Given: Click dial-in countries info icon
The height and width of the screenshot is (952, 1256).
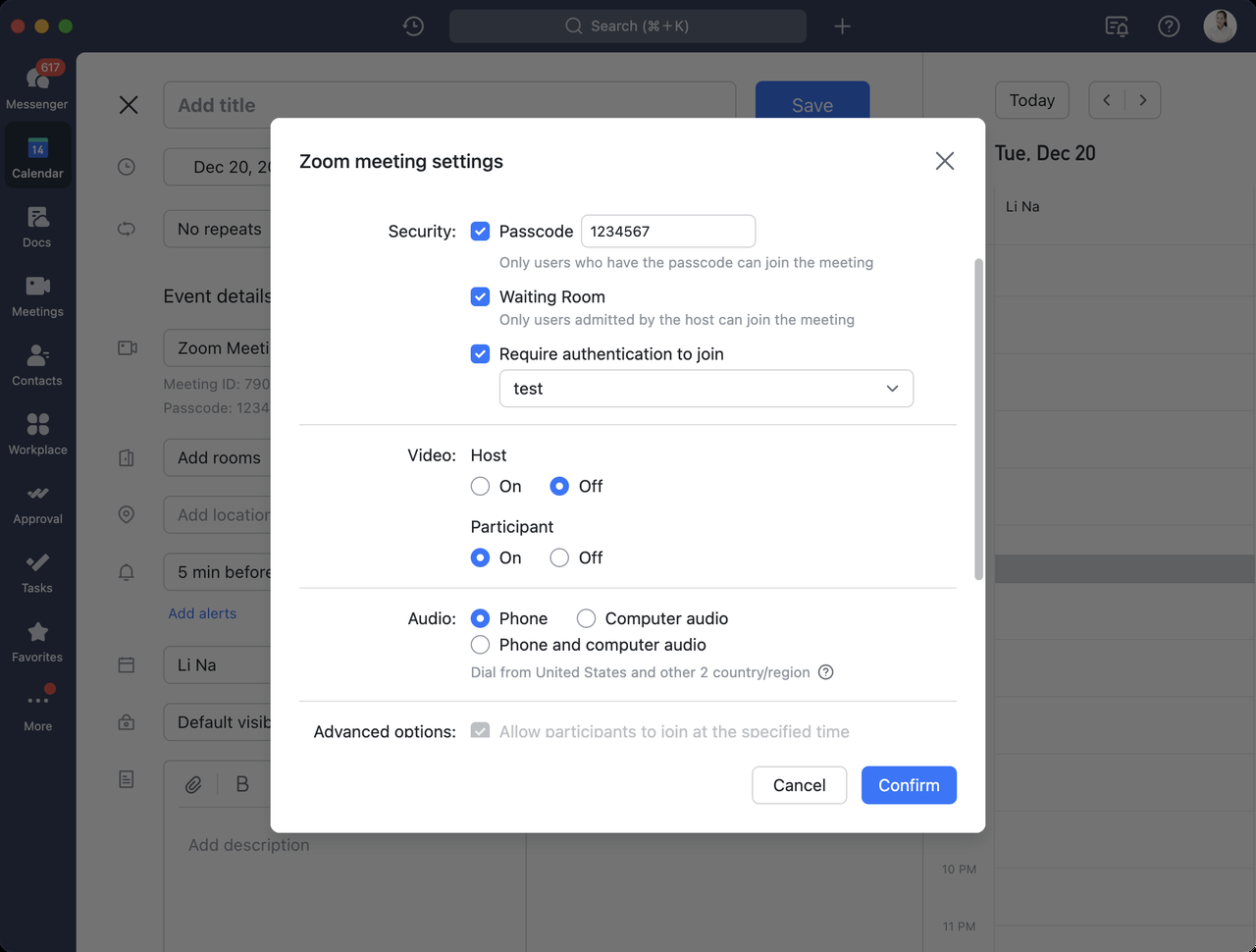Looking at the screenshot, I should 826,672.
